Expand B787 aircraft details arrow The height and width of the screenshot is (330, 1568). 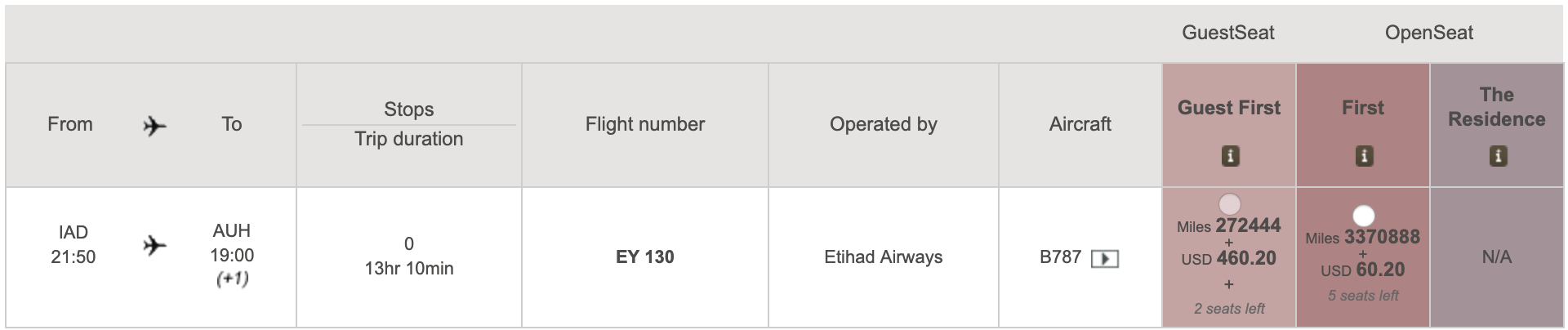point(1105,259)
